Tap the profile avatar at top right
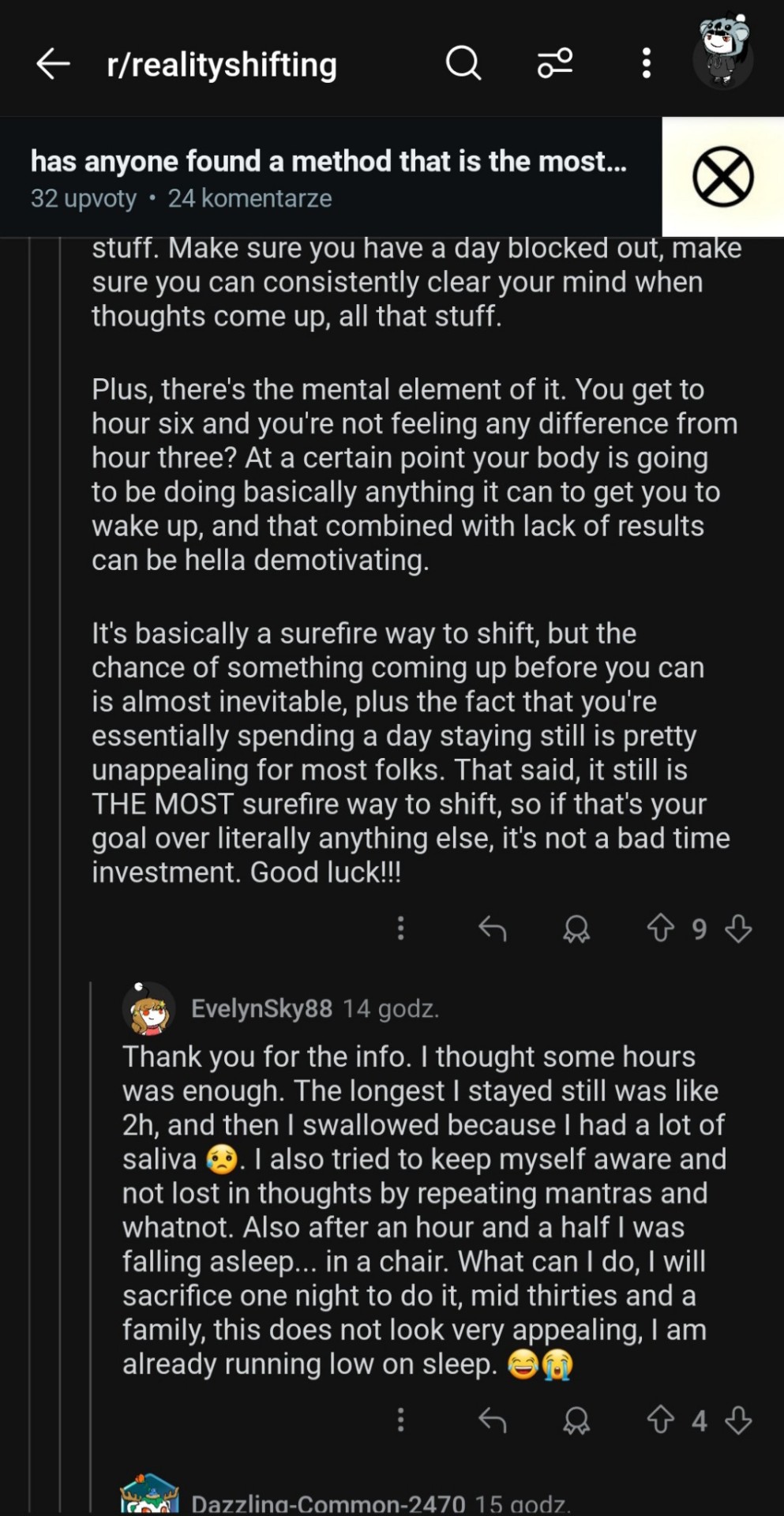The width and height of the screenshot is (784, 1516). [x=723, y=54]
